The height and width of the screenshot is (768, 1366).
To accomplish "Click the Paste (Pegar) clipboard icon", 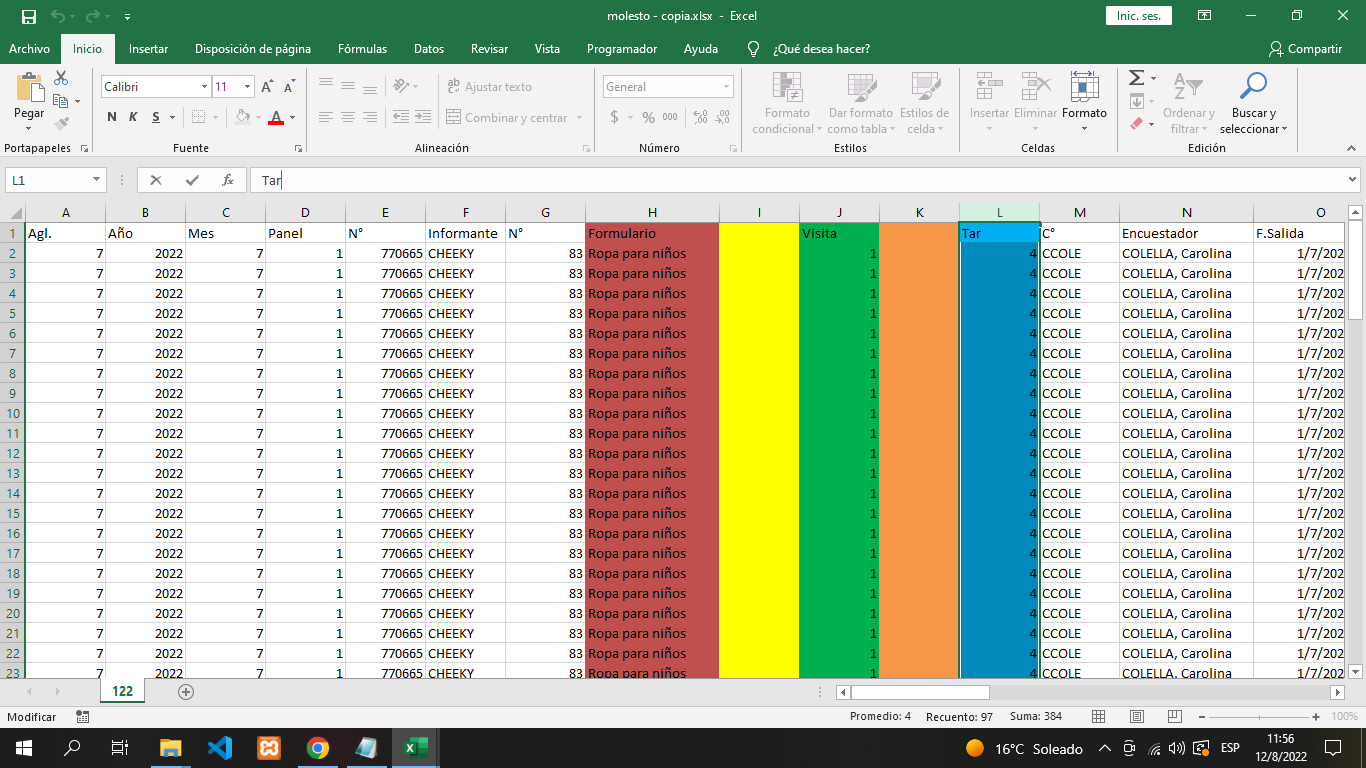I will (x=29, y=87).
